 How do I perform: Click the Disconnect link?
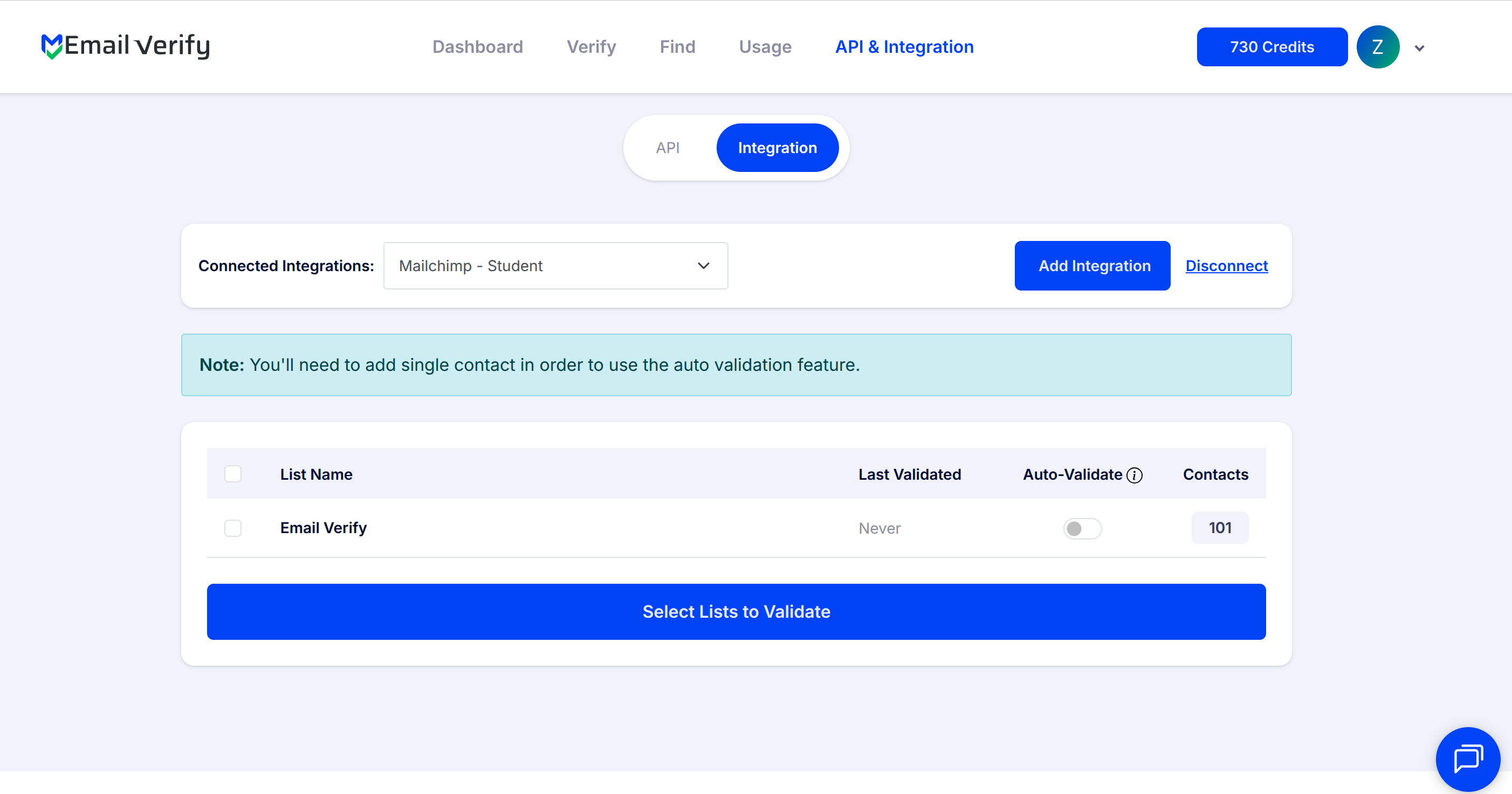(1227, 266)
